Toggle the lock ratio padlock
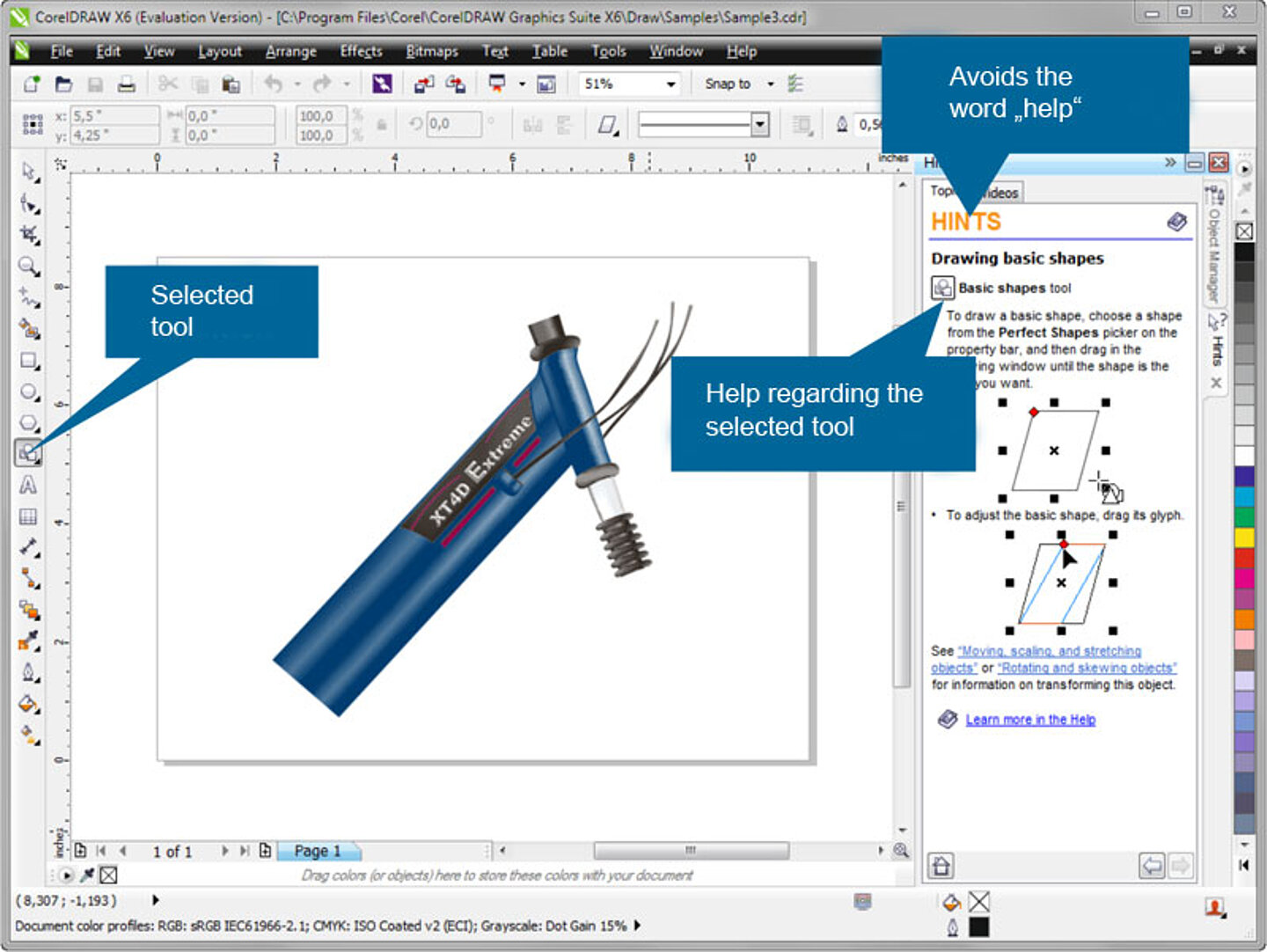 coord(381,125)
